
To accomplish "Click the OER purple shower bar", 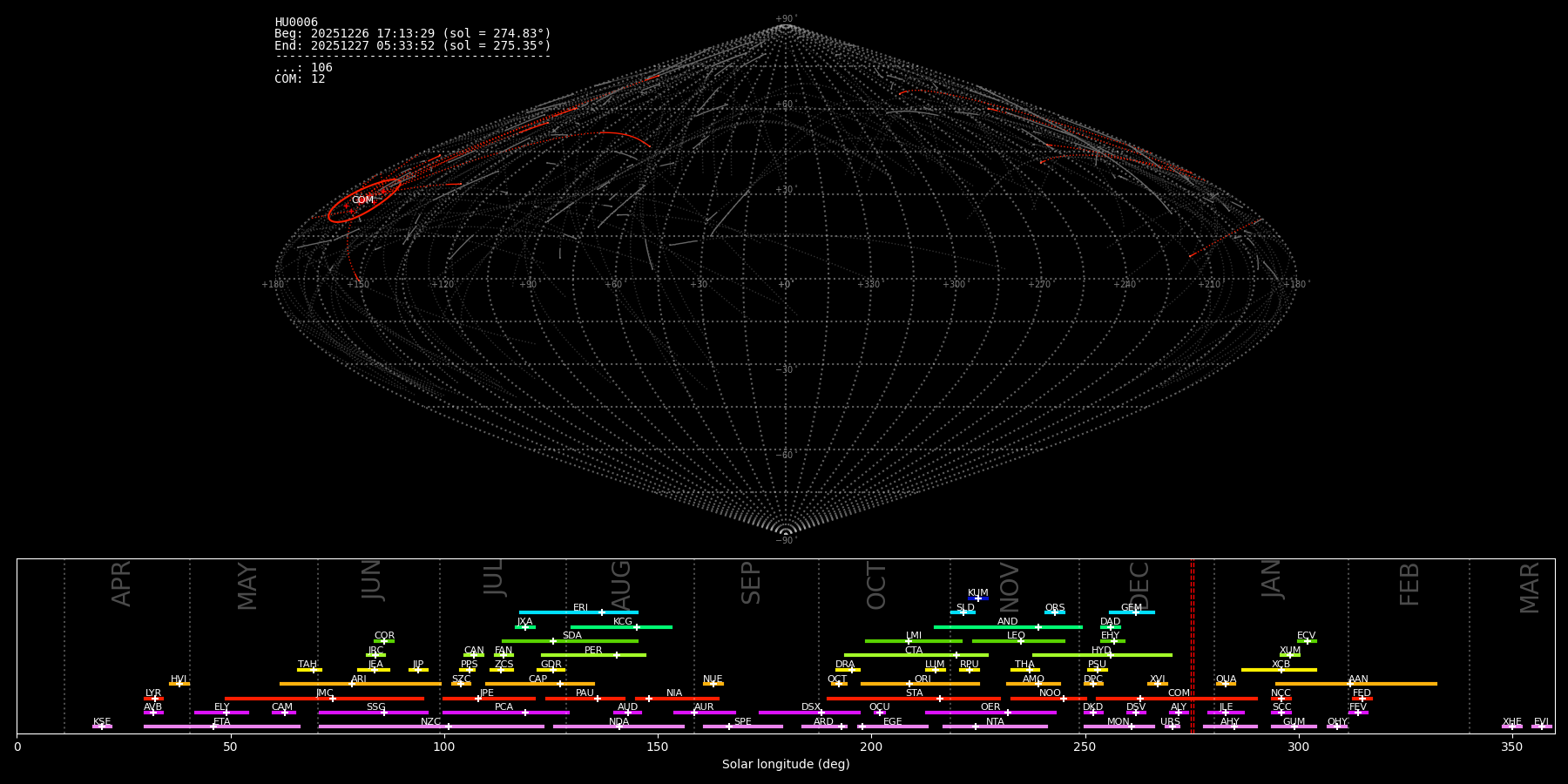I will (x=990, y=713).
